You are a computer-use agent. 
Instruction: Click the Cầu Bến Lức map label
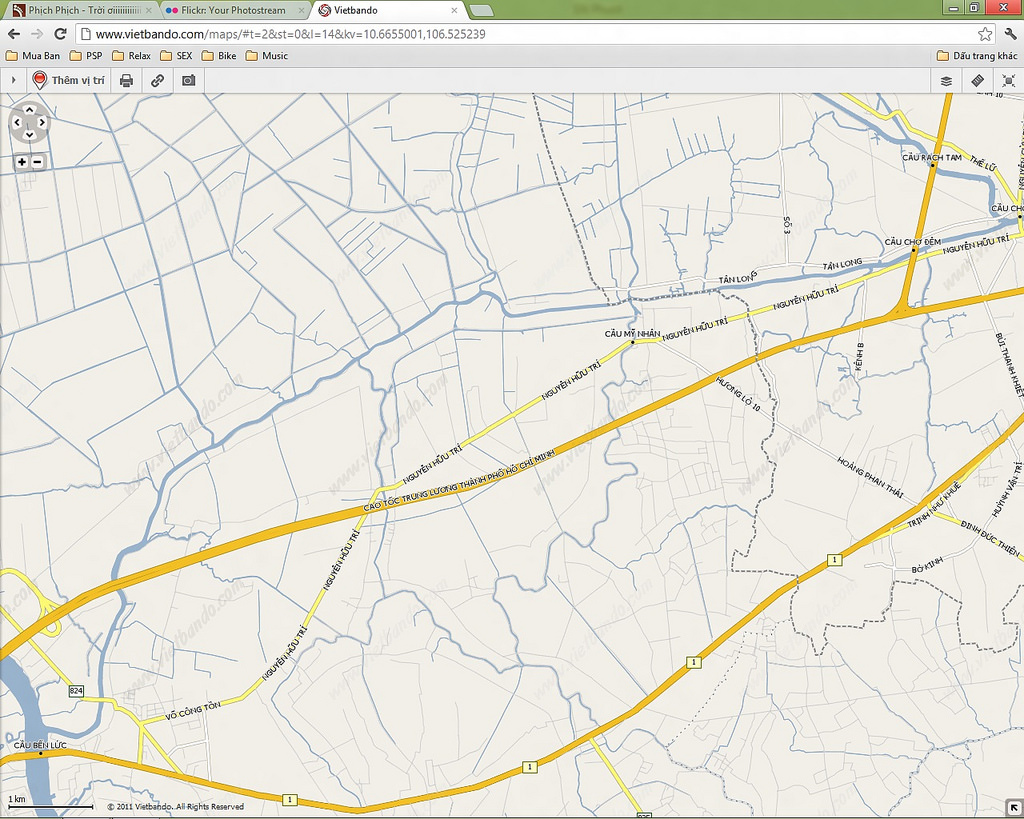40,745
